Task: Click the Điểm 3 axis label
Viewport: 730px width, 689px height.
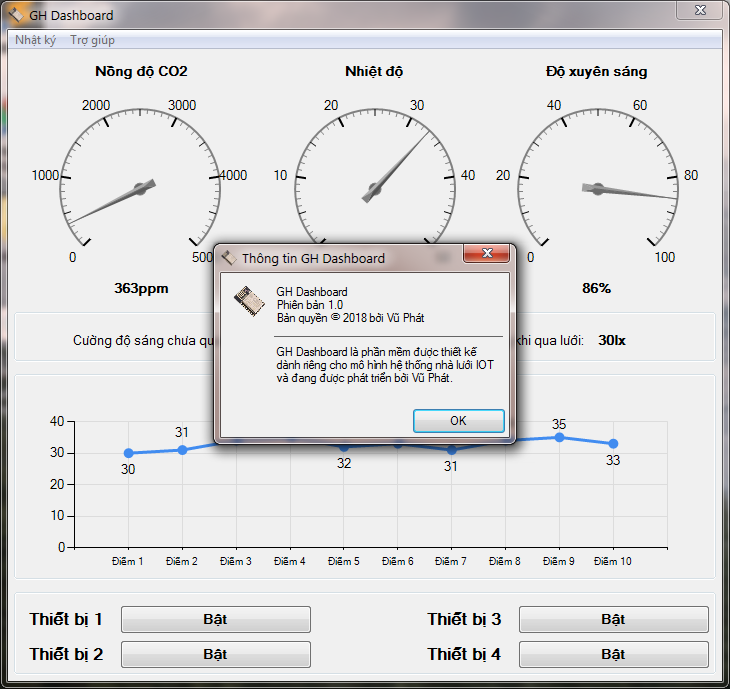Action: tap(236, 561)
